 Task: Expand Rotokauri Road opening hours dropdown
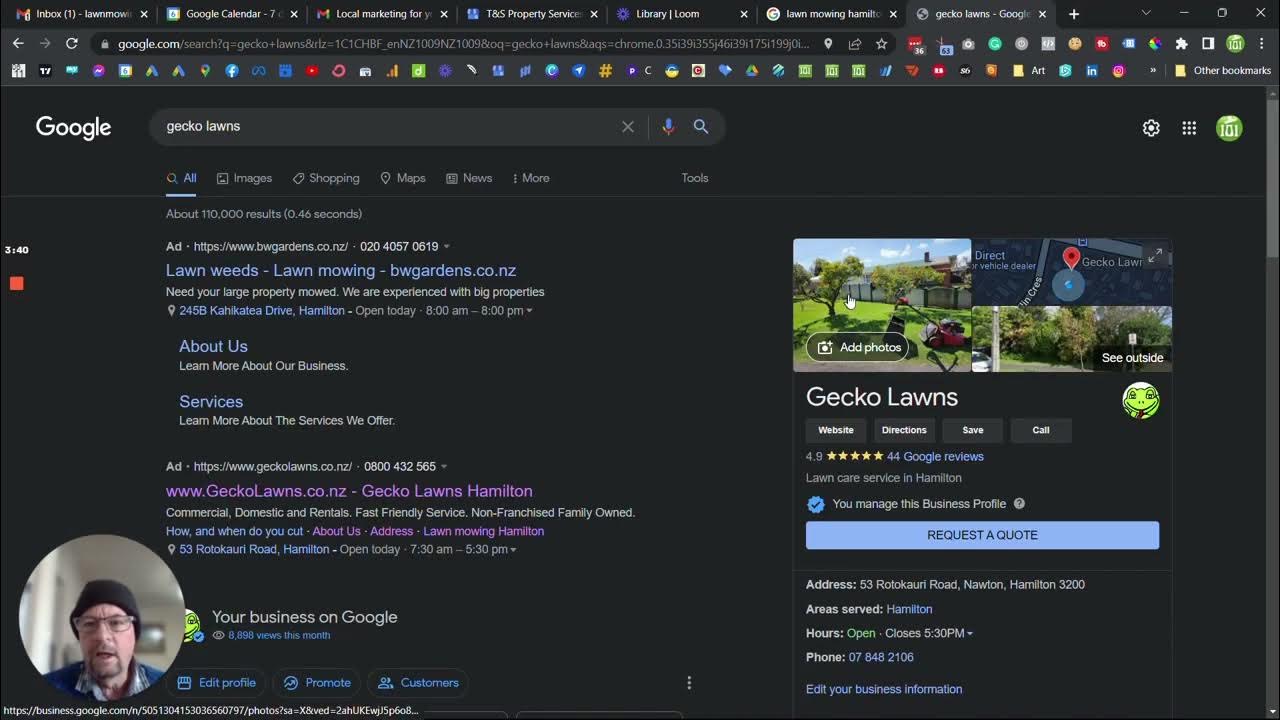click(513, 550)
